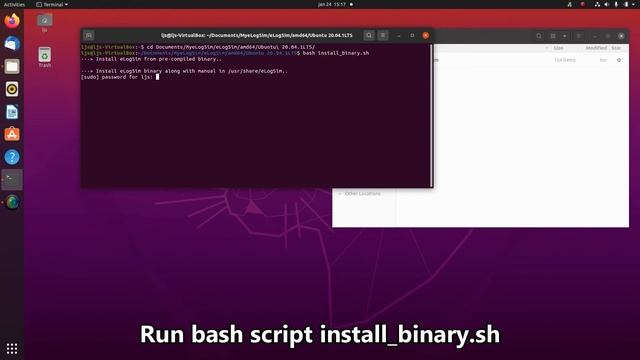Screen dimensions: 640x360
Task: Launch Firefox from the dock
Action: tap(12, 21)
